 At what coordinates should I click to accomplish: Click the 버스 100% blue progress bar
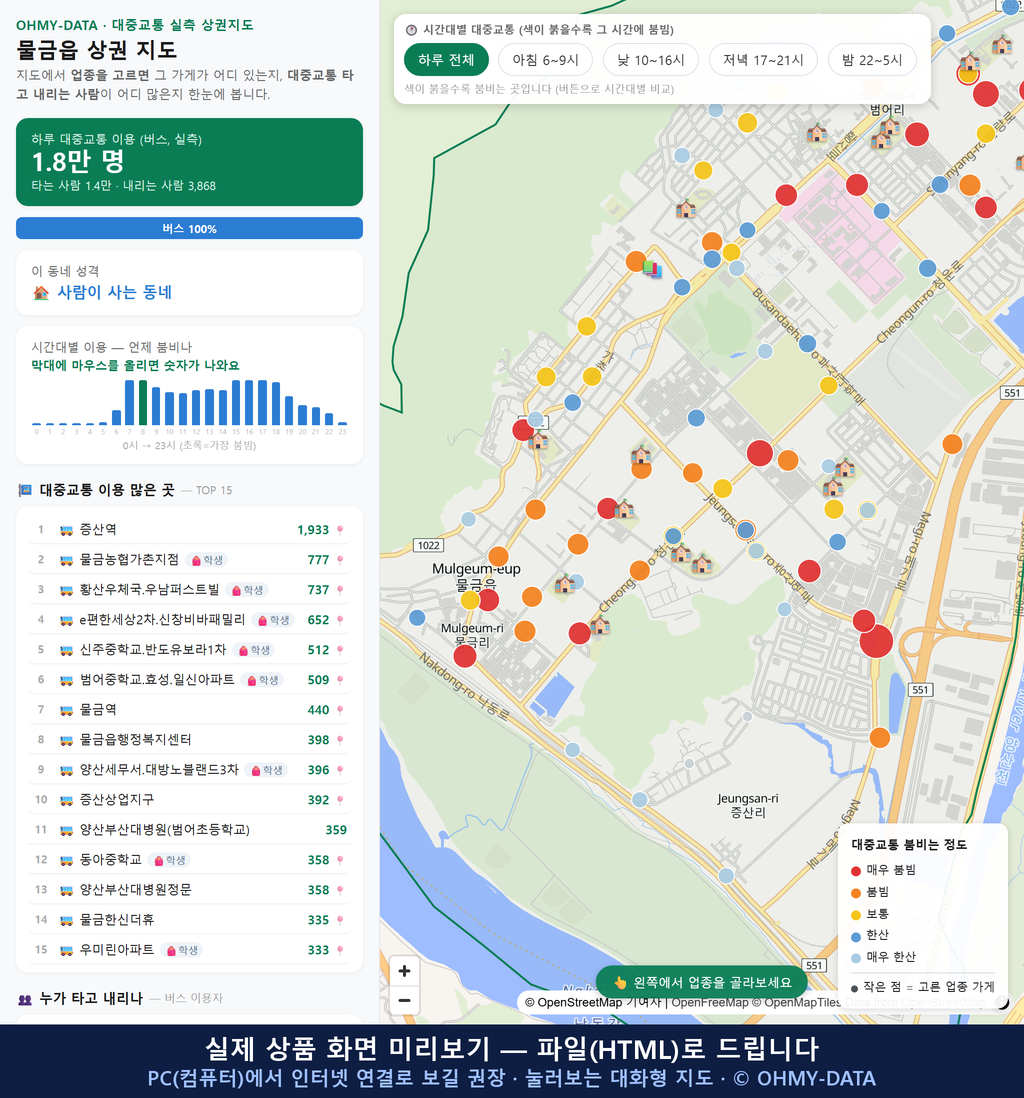pyautogui.click(x=189, y=228)
